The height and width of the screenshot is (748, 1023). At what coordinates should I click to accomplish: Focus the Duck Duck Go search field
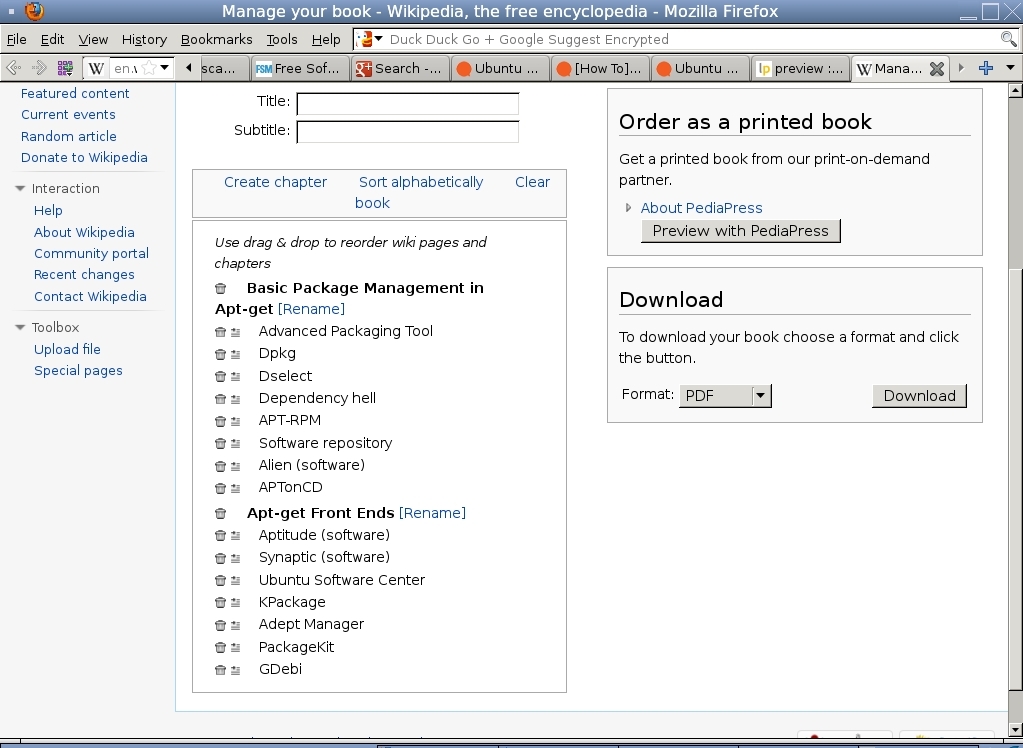pos(693,40)
